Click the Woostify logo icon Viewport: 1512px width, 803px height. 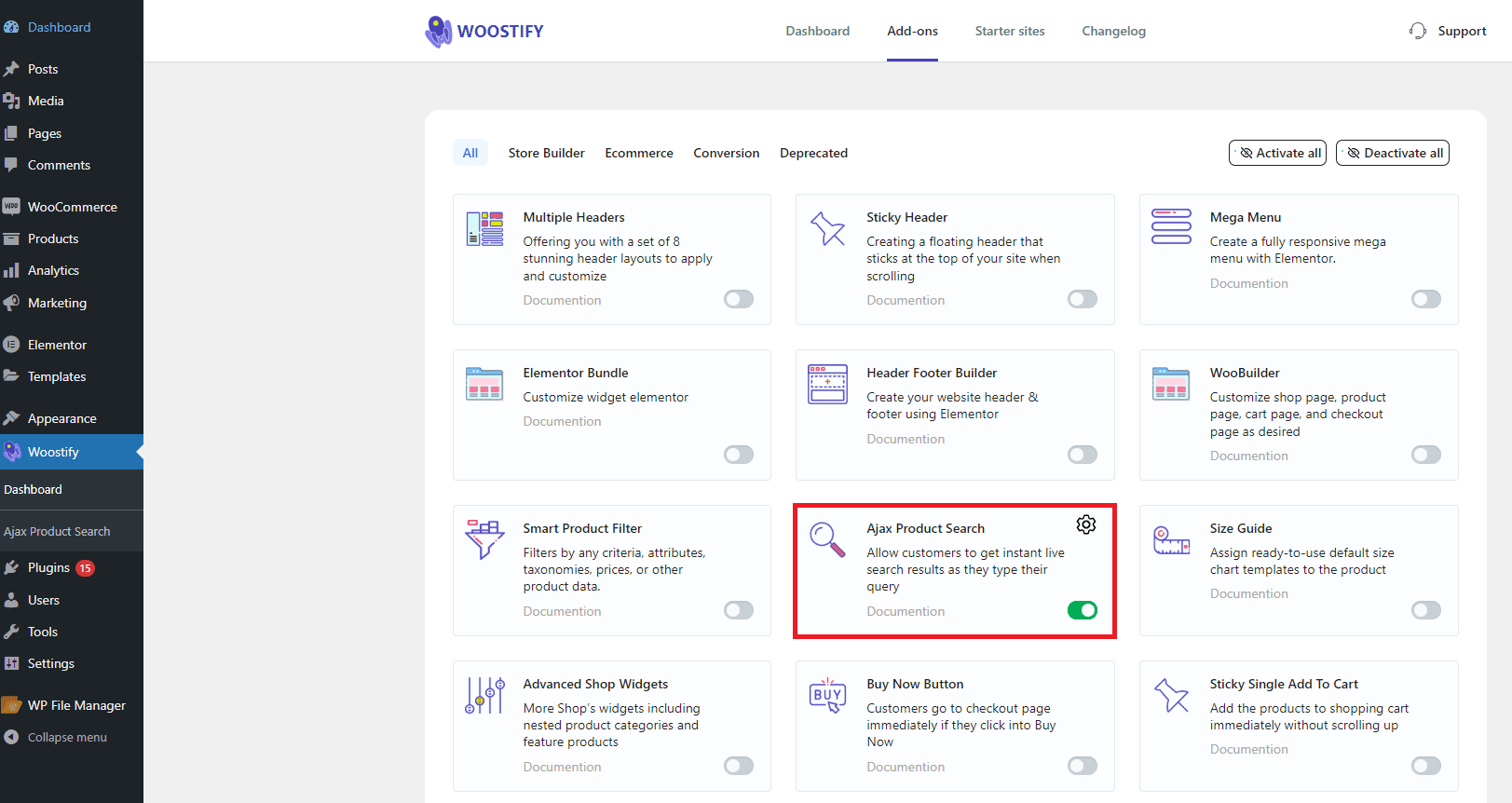(438, 31)
